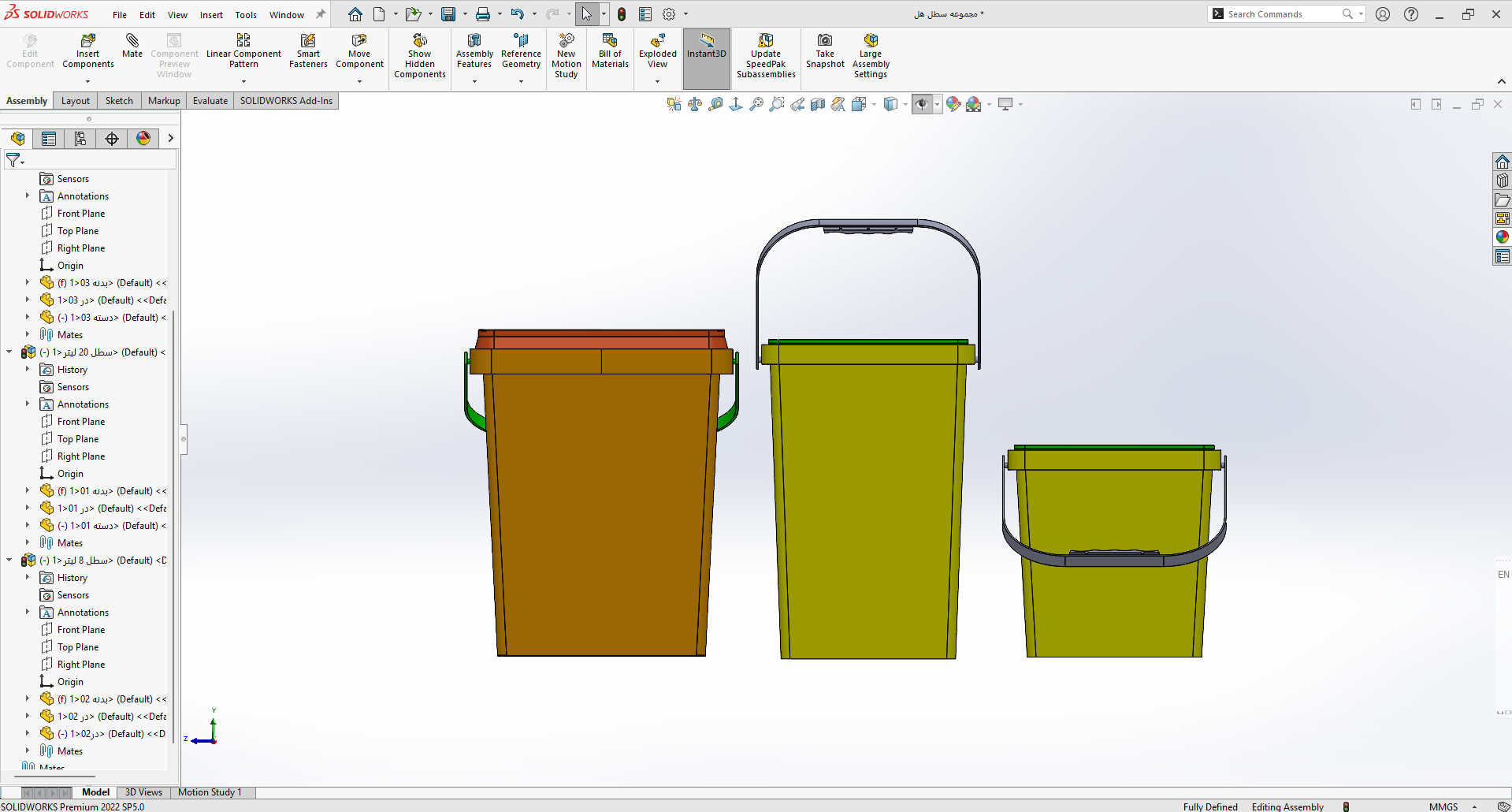Image resolution: width=1512 pixels, height=812 pixels.
Task: Open the Tools menu
Action: tap(246, 15)
